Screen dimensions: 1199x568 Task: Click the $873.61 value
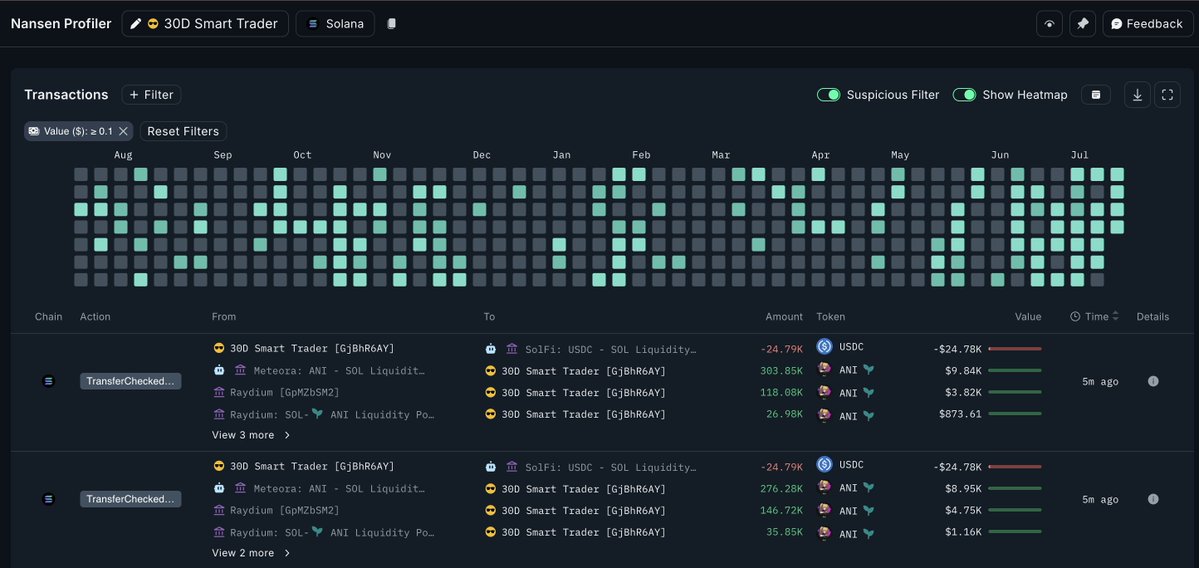[x=960, y=414]
